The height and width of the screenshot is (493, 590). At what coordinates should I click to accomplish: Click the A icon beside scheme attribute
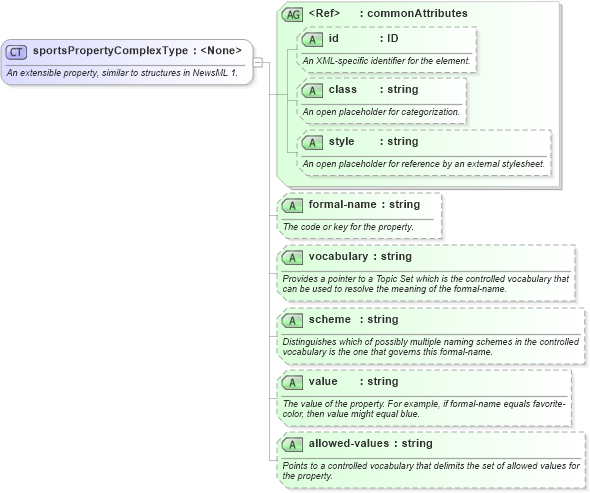click(292, 321)
